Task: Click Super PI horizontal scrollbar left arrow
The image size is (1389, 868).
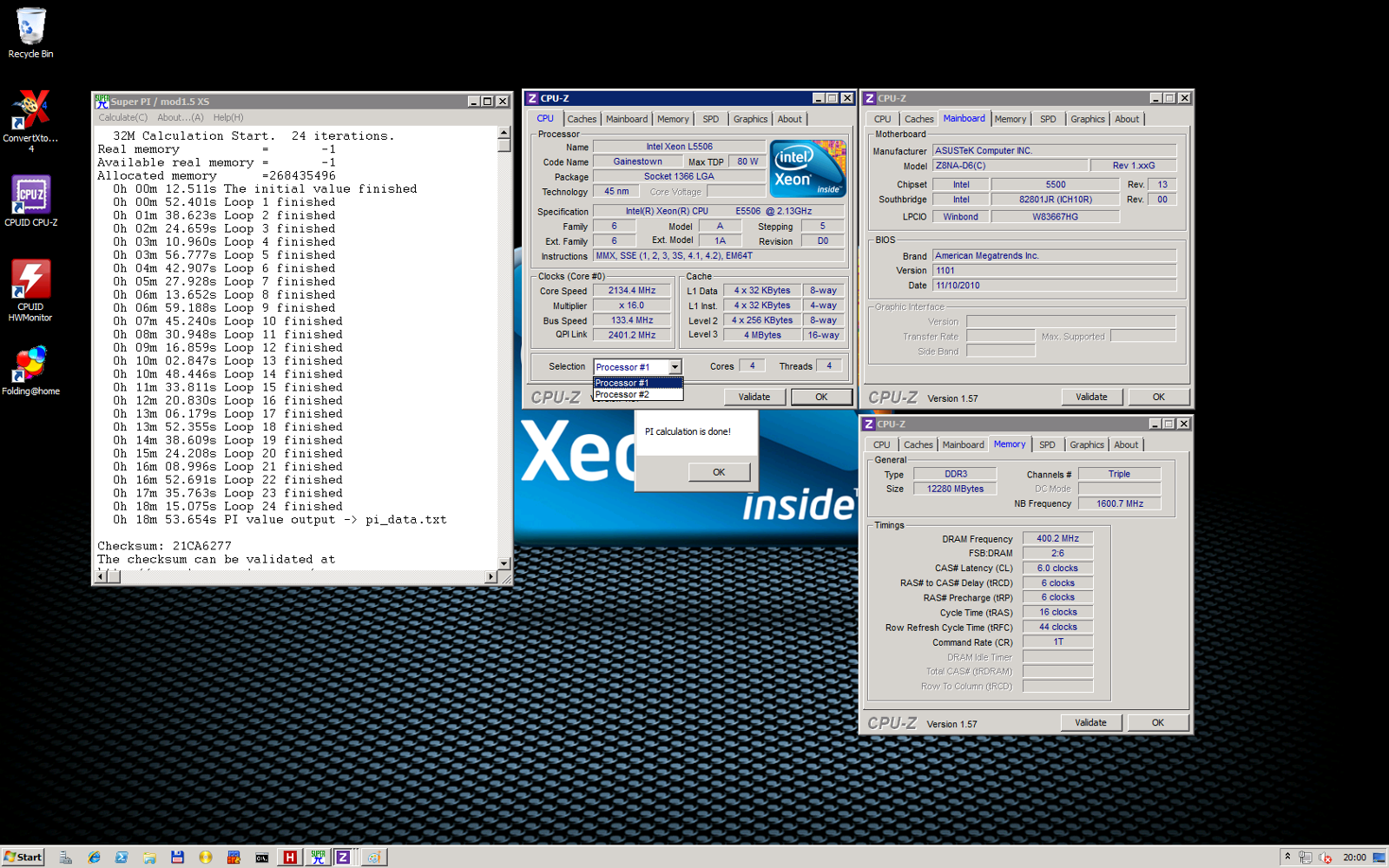Action: [x=101, y=576]
